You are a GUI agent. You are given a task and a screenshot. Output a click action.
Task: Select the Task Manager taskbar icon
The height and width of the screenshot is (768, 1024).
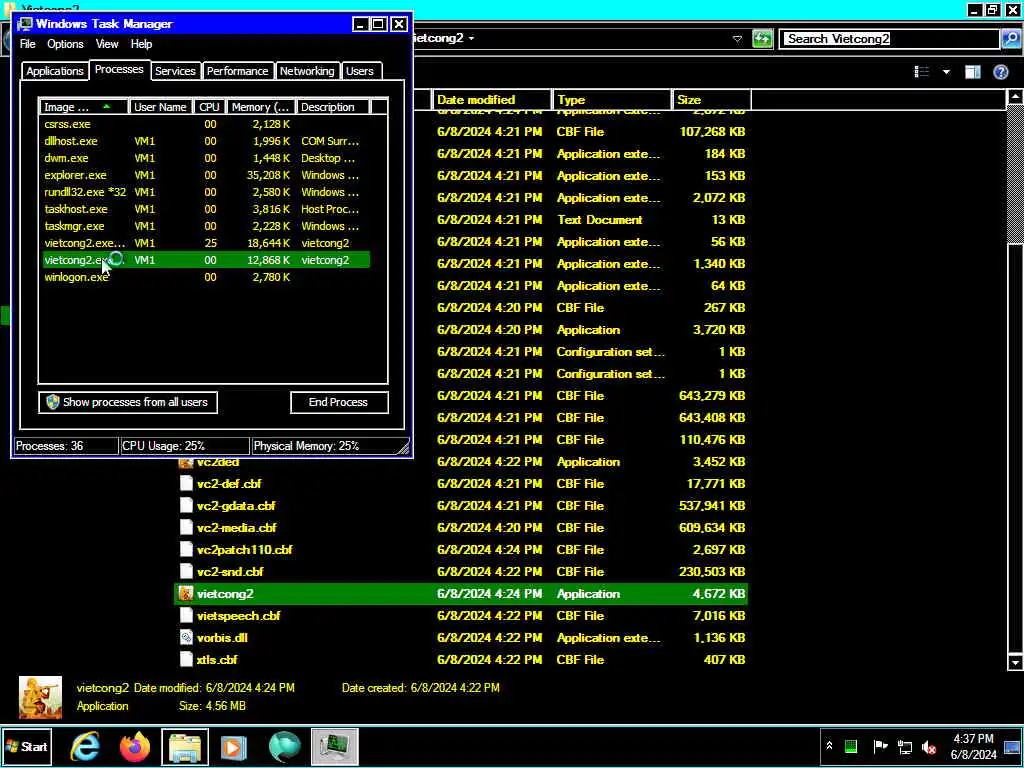tap(334, 747)
